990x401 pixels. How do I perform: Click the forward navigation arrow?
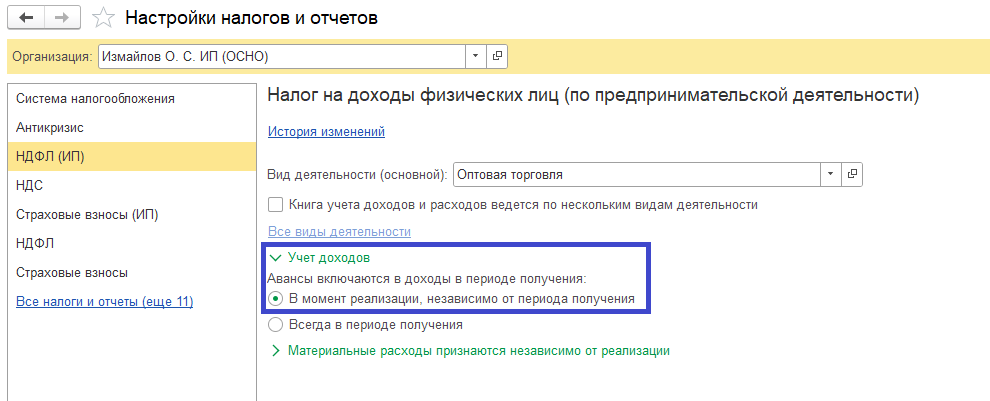click(x=61, y=18)
